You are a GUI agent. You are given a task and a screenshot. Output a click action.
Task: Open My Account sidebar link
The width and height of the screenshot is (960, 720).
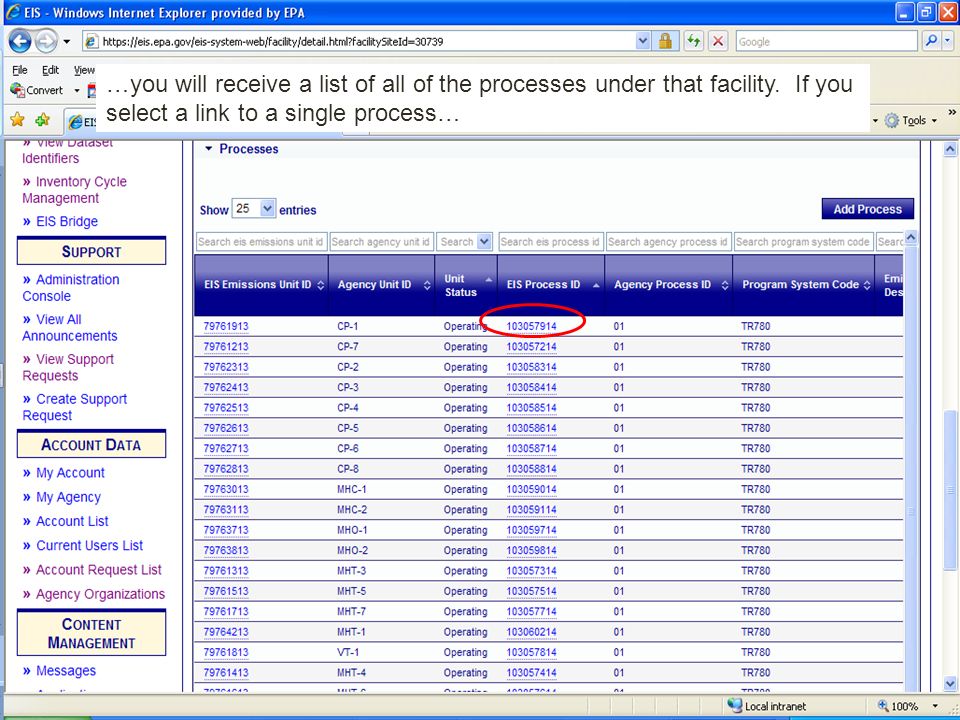pos(70,473)
